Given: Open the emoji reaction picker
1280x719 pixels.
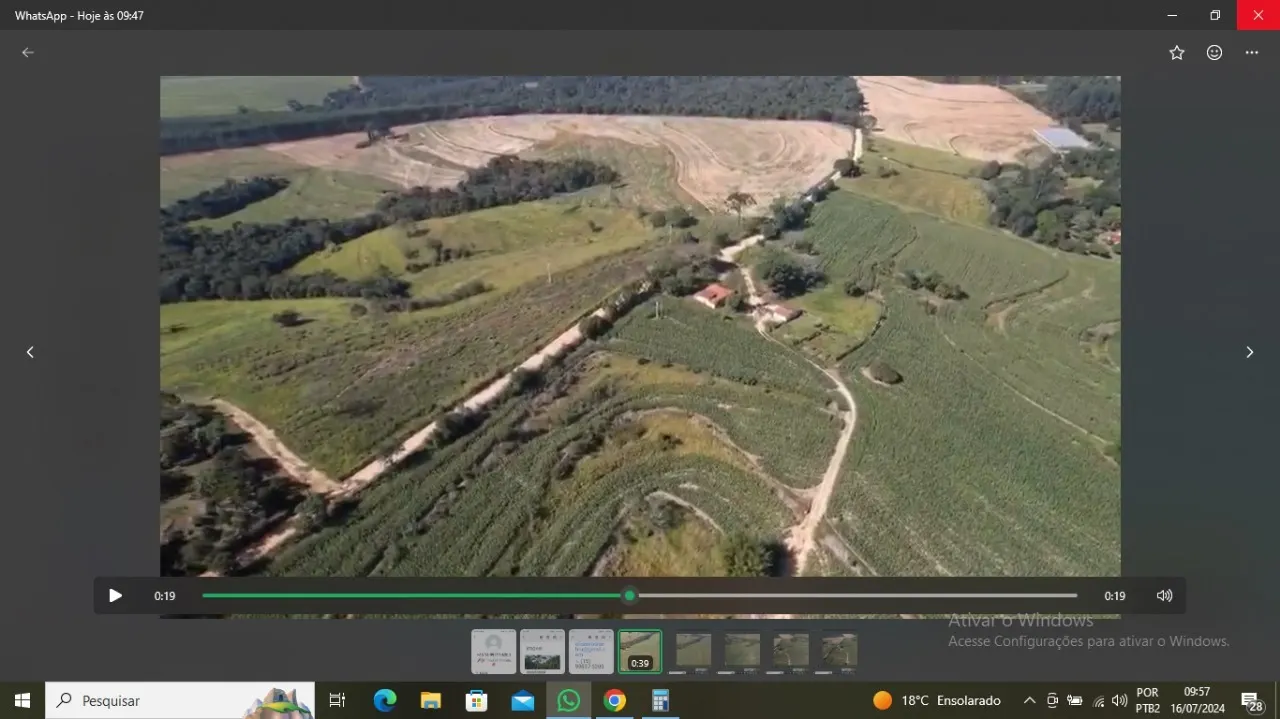Looking at the screenshot, I should pos(1214,53).
